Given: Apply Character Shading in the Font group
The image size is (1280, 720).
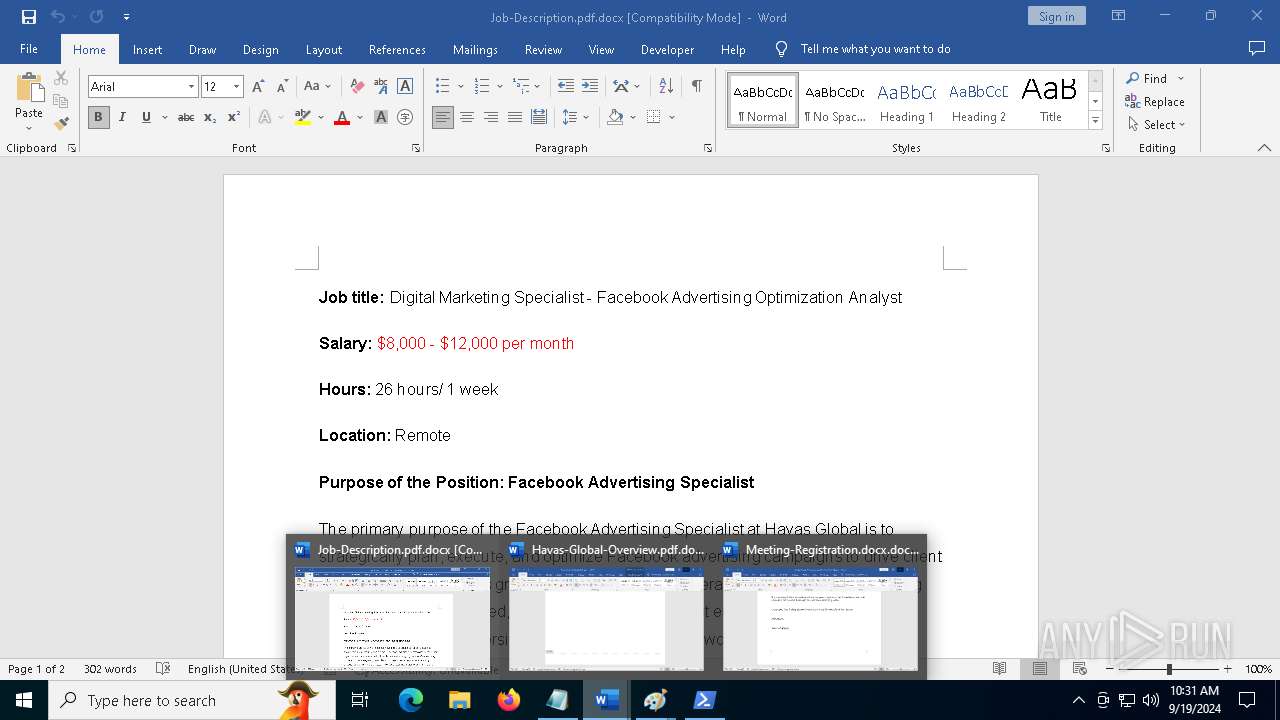Looking at the screenshot, I should pyautogui.click(x=381, y=117).
